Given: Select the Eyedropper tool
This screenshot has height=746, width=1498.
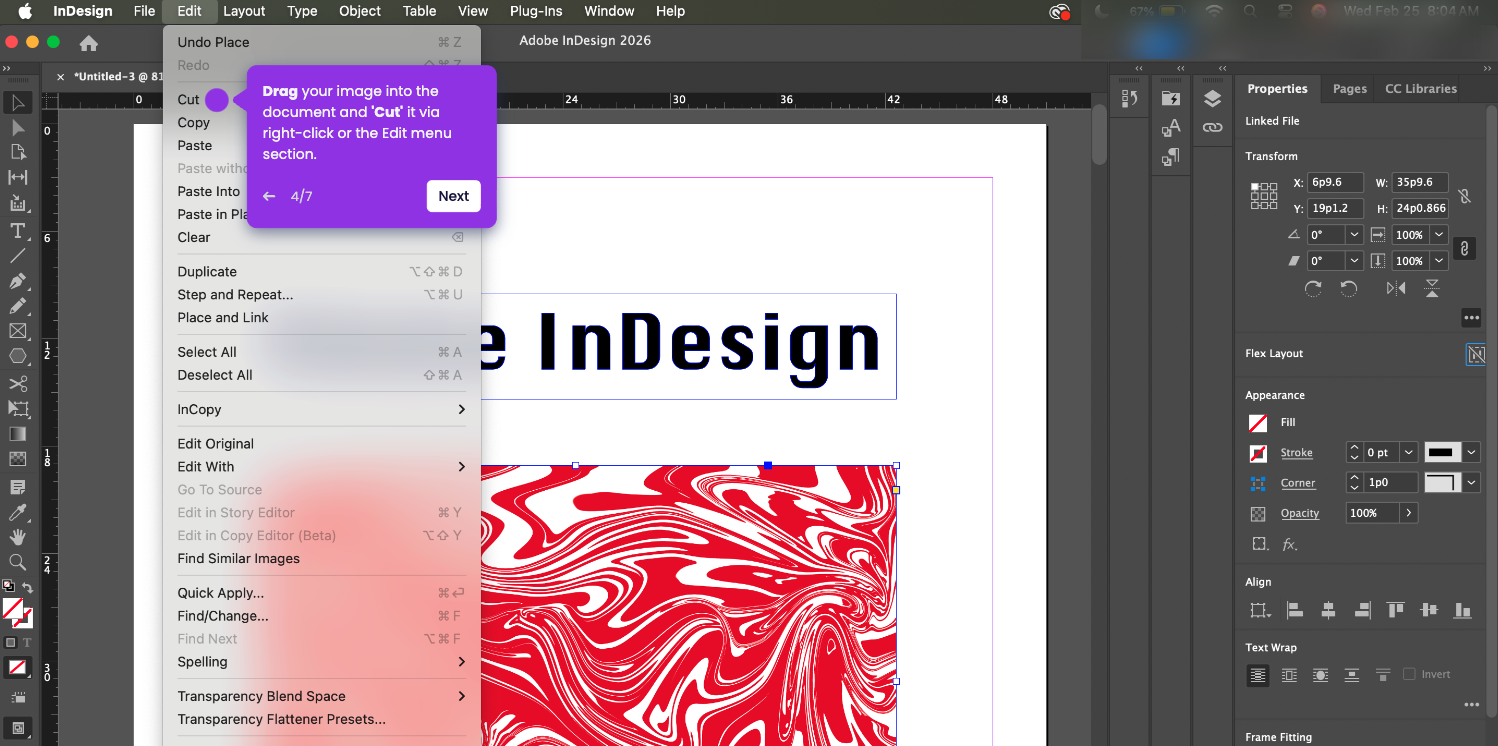Looking at the screenshot, I should click(x=18, y=512).
